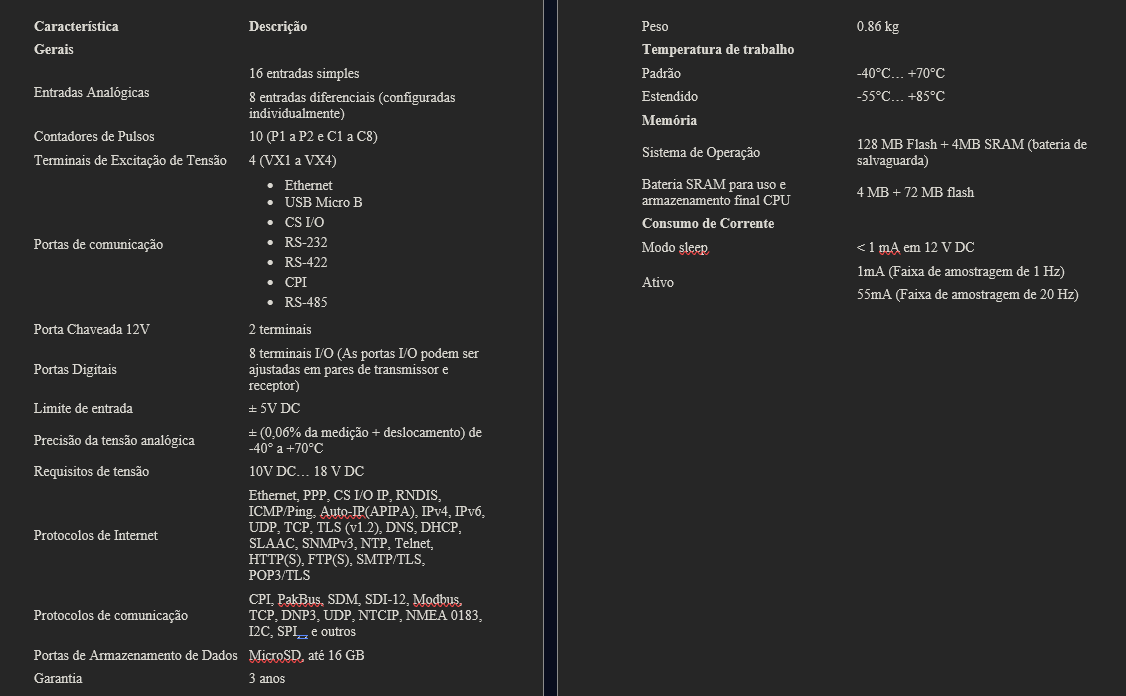The width and height of the screenshot is (1126, 696).
Task: Click the underlined 'Auto-IP' text
Action: tap(342, 512)
